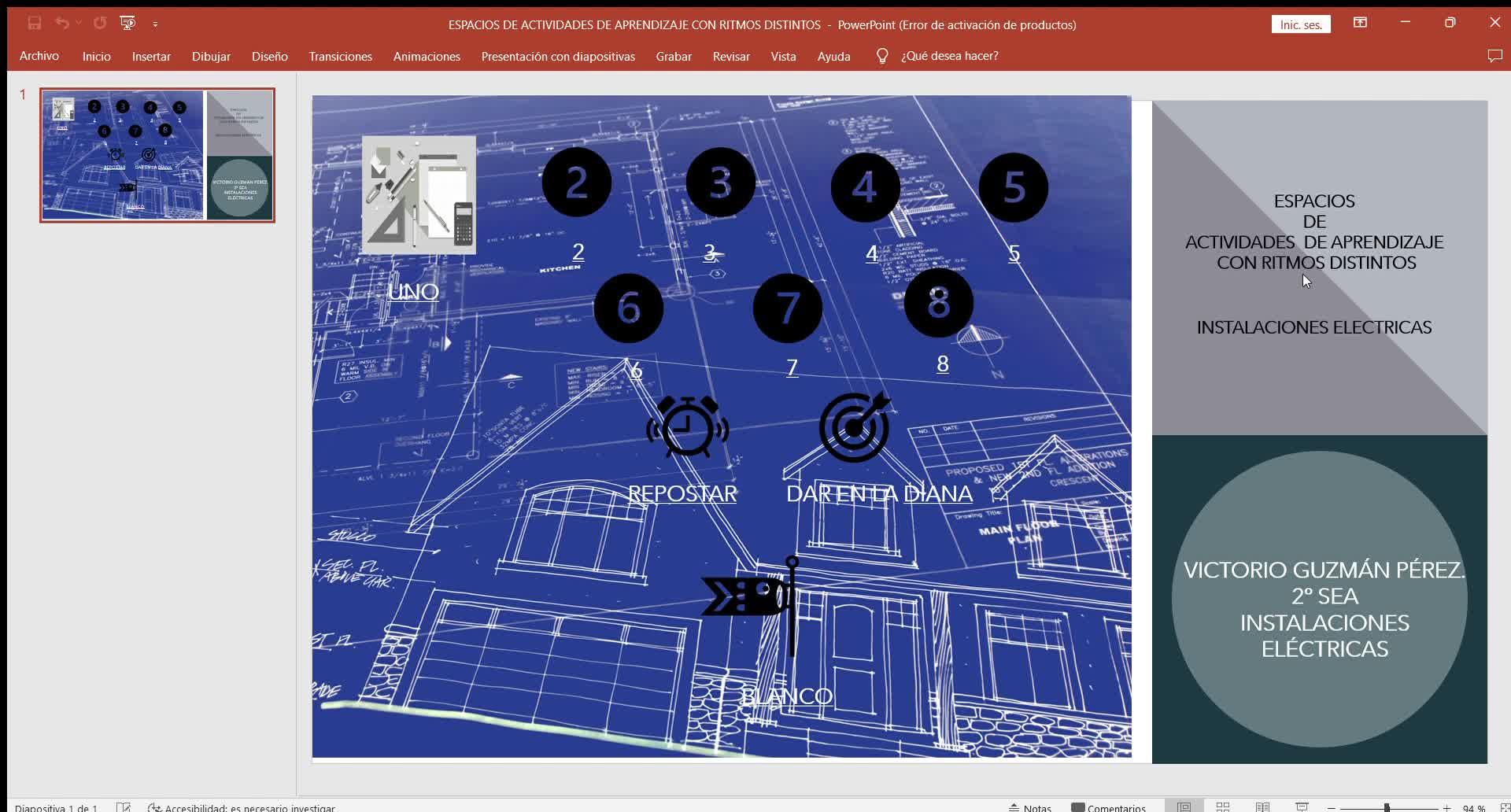Select the black circle number 5
Screen dimensions: 1511x812
pos(1014,187)
